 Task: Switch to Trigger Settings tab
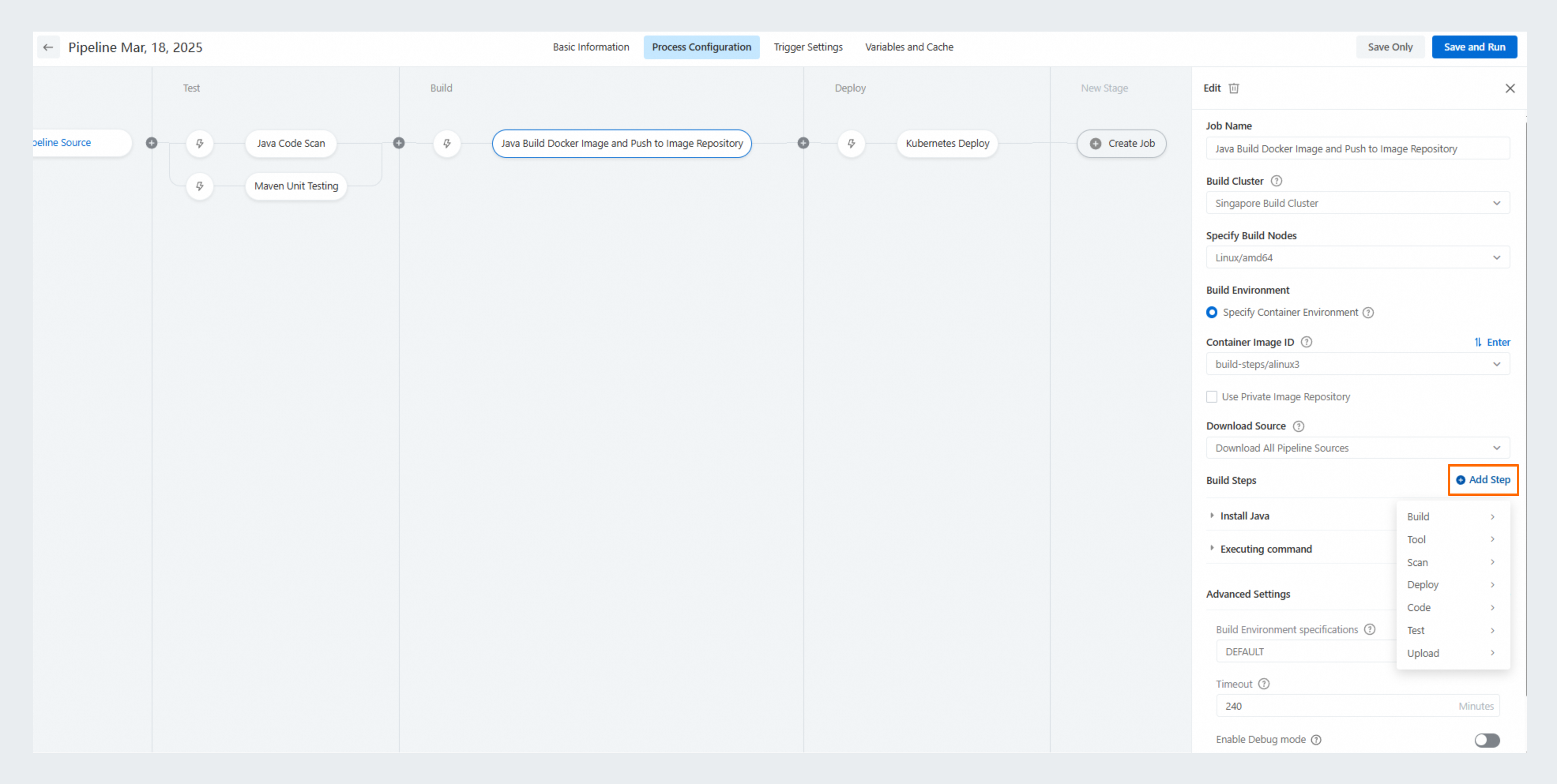point(807,47)
